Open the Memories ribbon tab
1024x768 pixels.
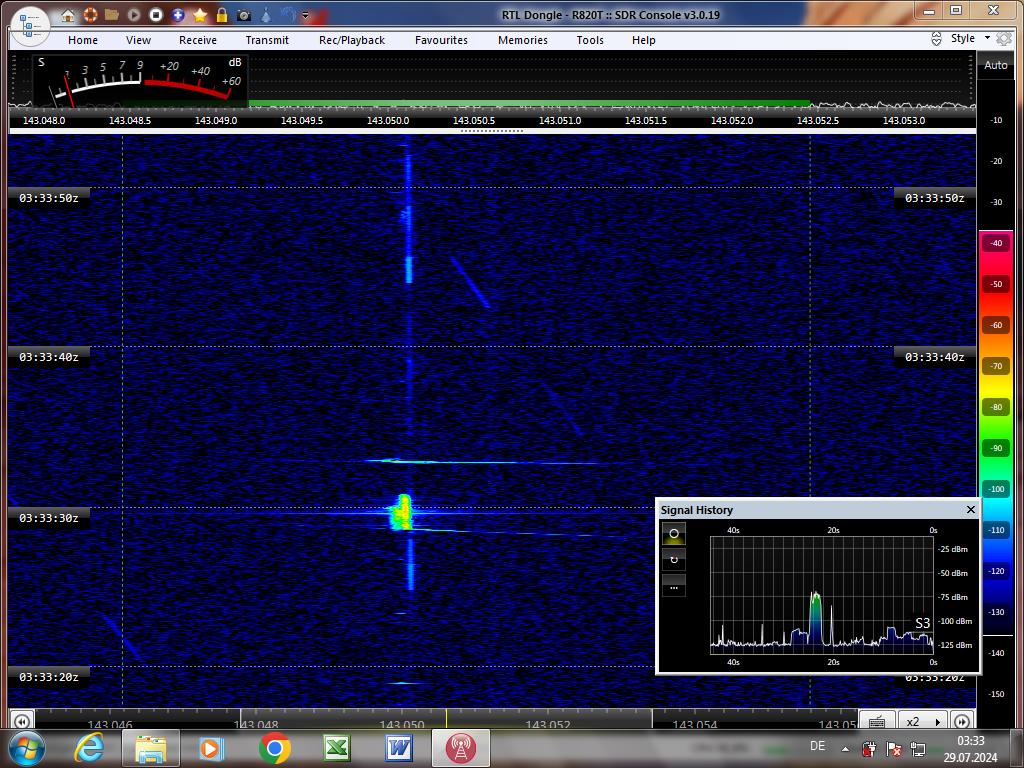point(523,40)
